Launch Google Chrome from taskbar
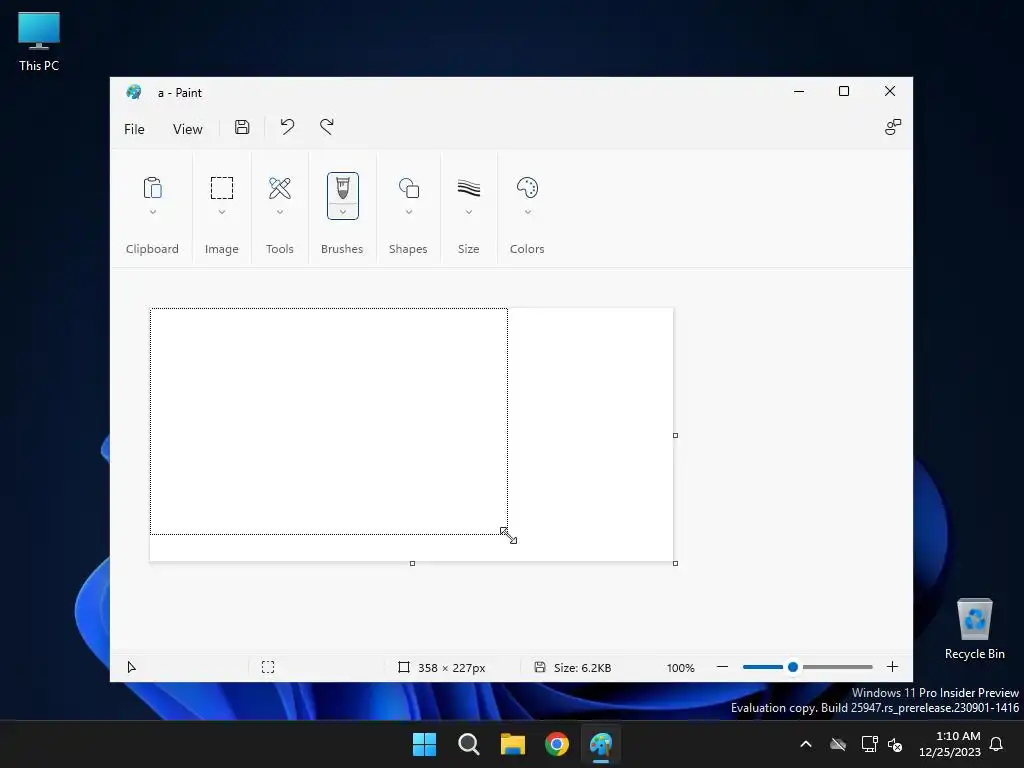The image size is (1024, 768). [557, 744]
